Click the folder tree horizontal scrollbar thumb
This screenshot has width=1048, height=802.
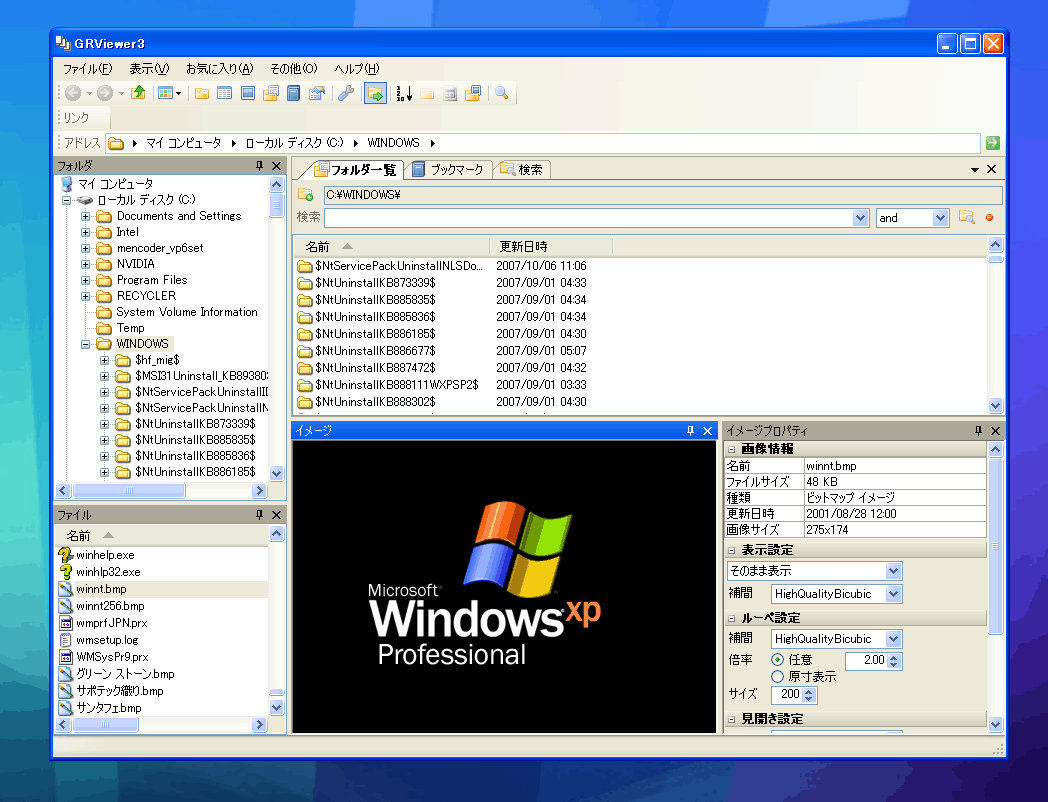point(129,491)
